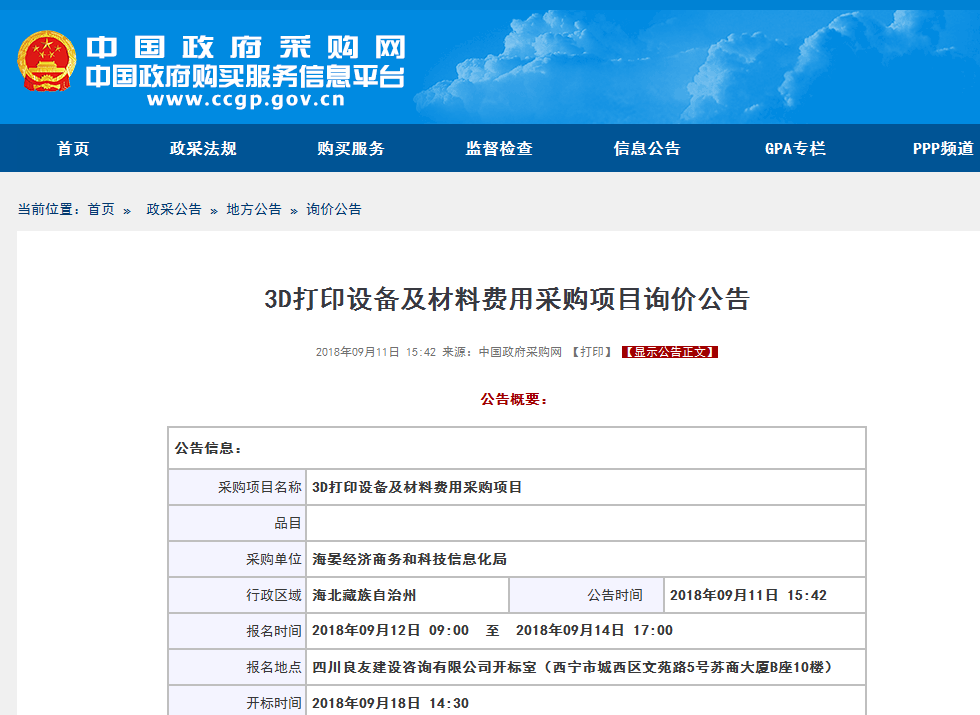The height and width of the screenshot is (715, 980).
Task: Click the national emblem logo
Action: coord(47,61)
